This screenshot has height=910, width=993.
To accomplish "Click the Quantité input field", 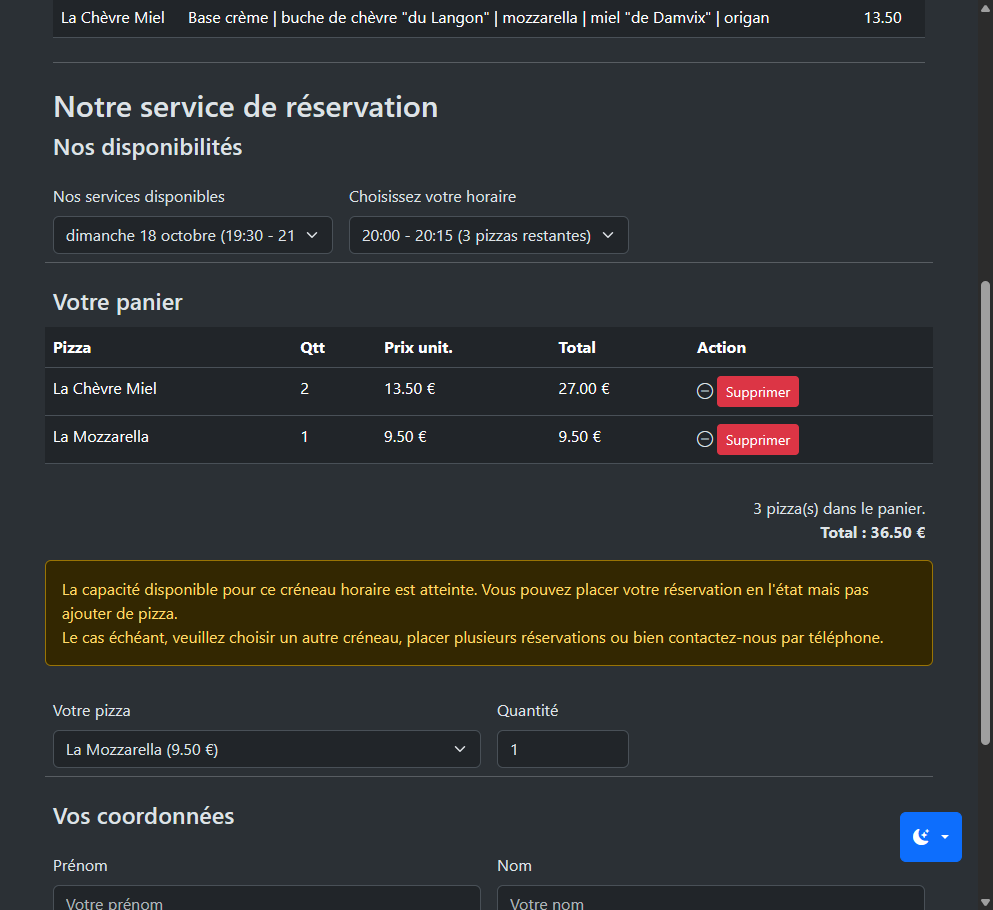I will click(562, 749).
